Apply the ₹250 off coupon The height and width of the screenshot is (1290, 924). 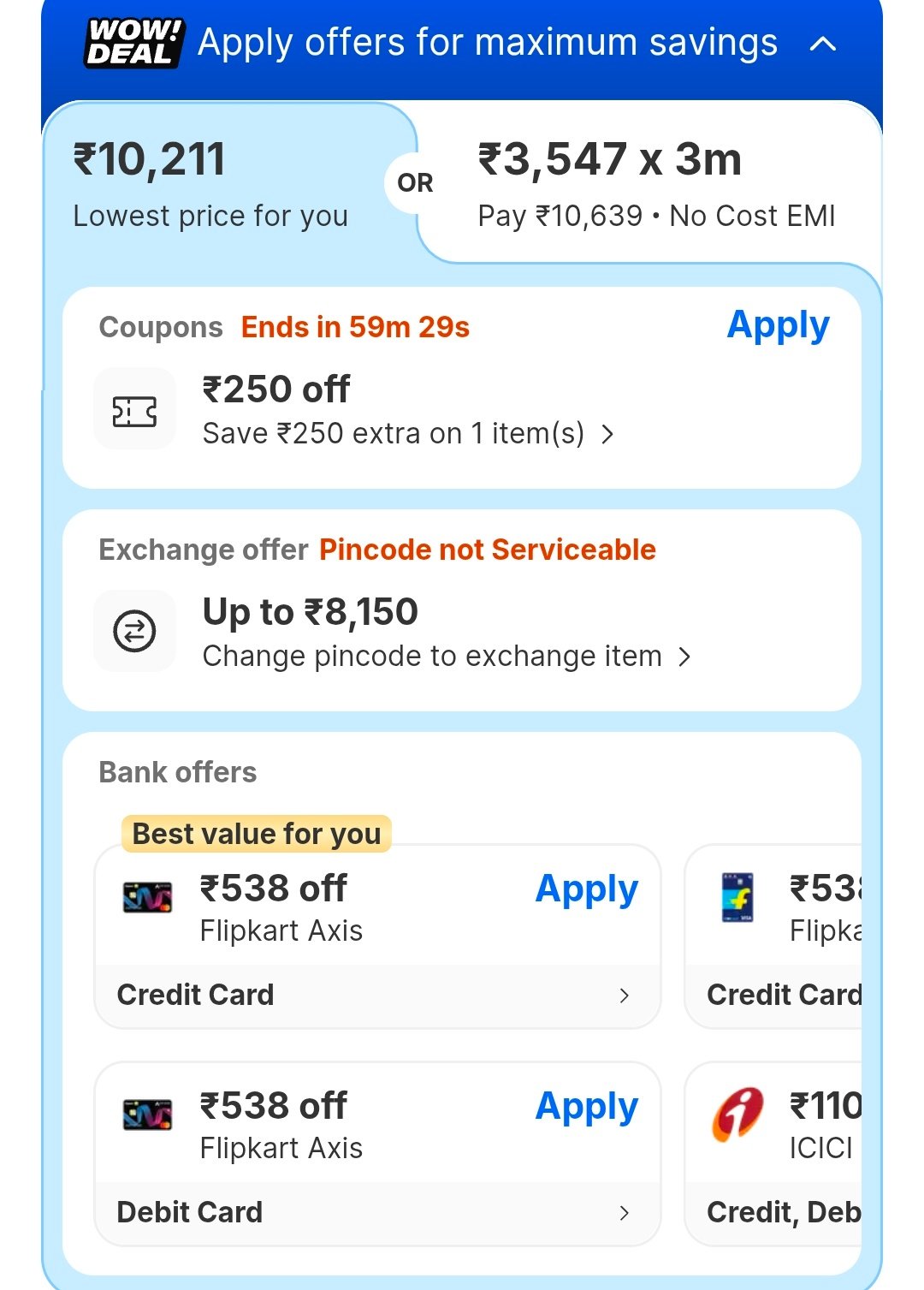tap(778, 326)
